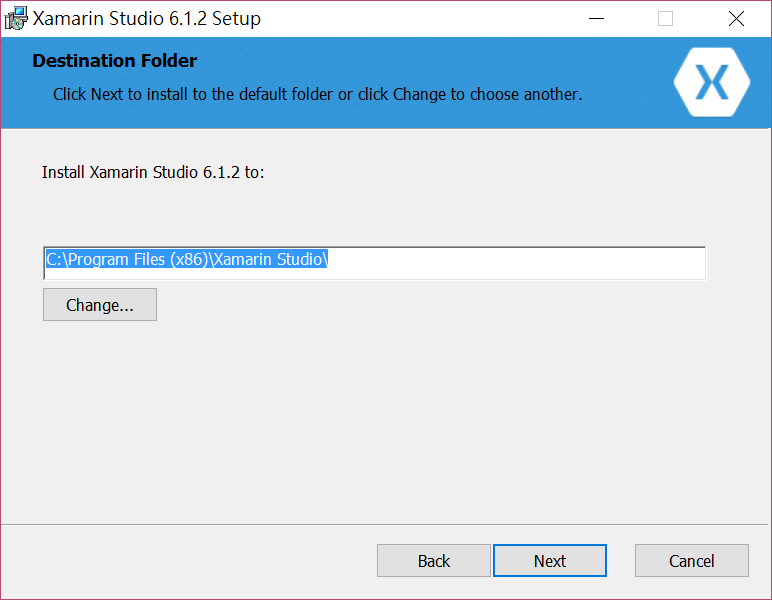Click the installer icon in title bar
The image size is (772, 600).
[16, 18]
